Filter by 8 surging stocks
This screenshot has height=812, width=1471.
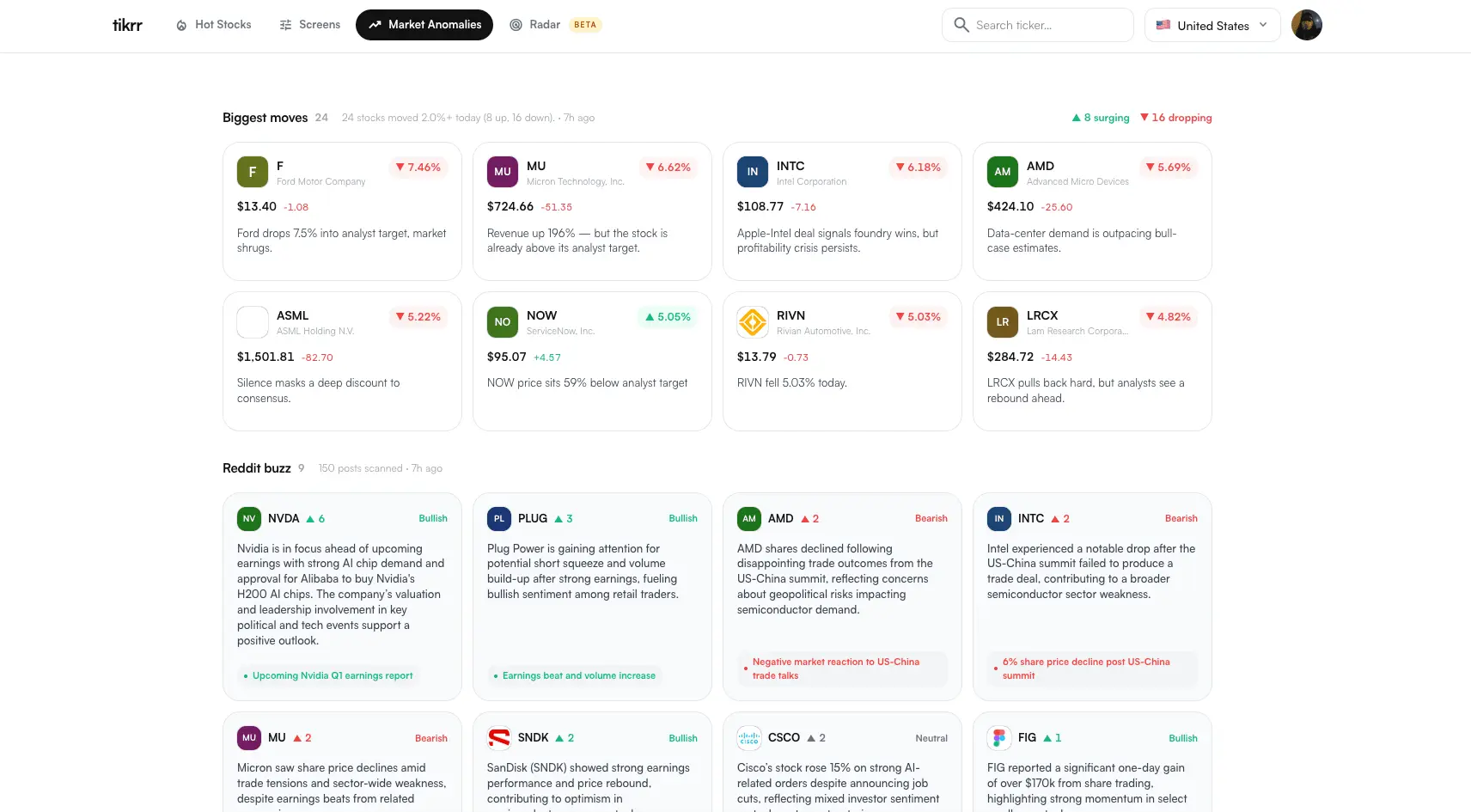point(1101,118)
